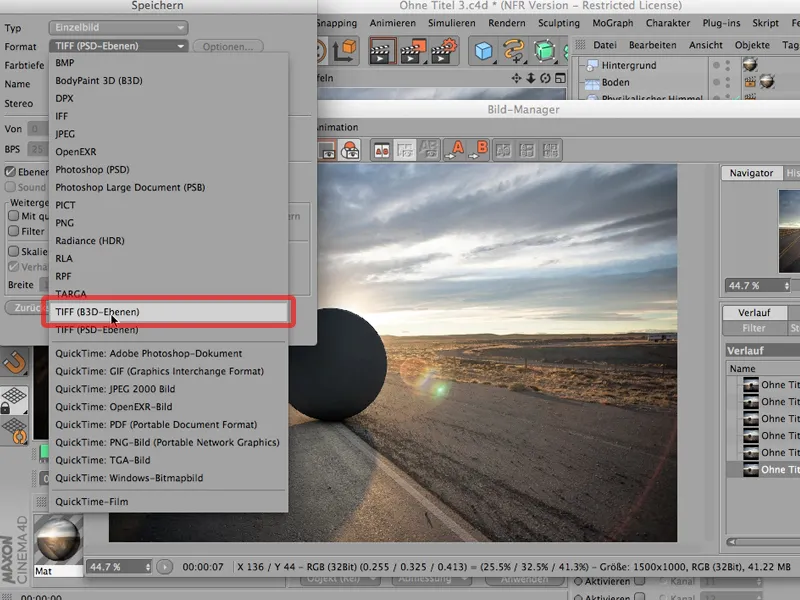Open the Objekte menu in object manager

tap(752, 45)
